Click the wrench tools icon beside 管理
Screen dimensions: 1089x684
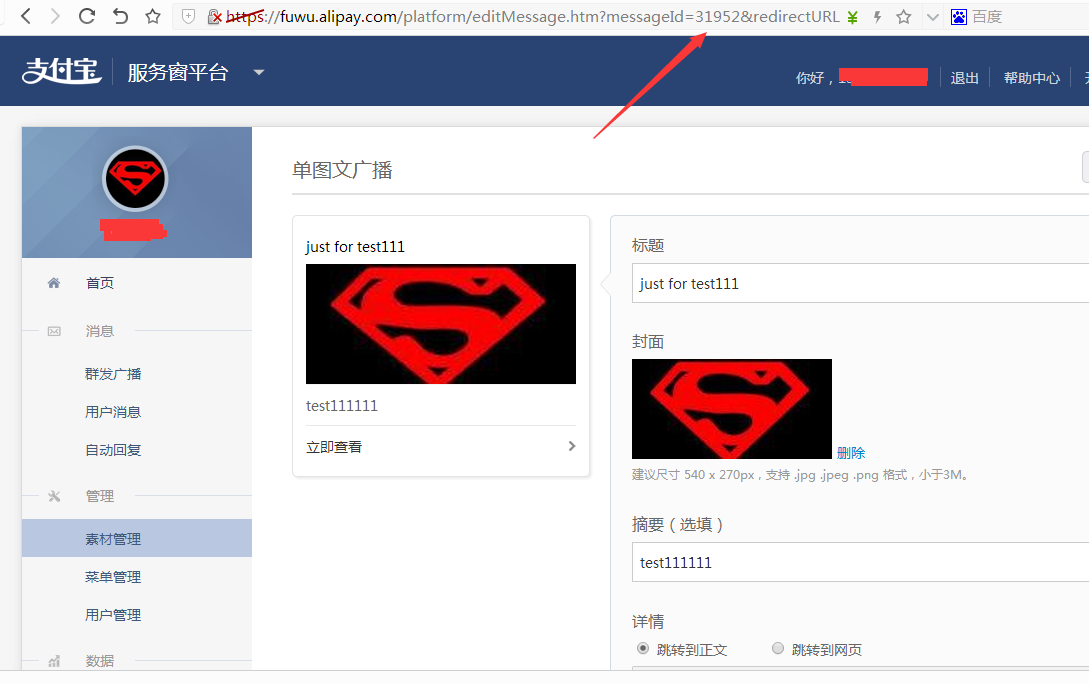pos(54,497)
